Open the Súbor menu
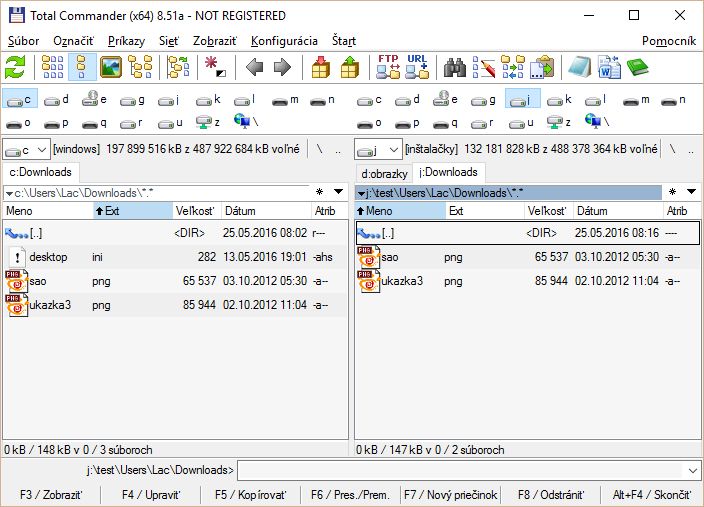The image size is (704, 507). 23,41
